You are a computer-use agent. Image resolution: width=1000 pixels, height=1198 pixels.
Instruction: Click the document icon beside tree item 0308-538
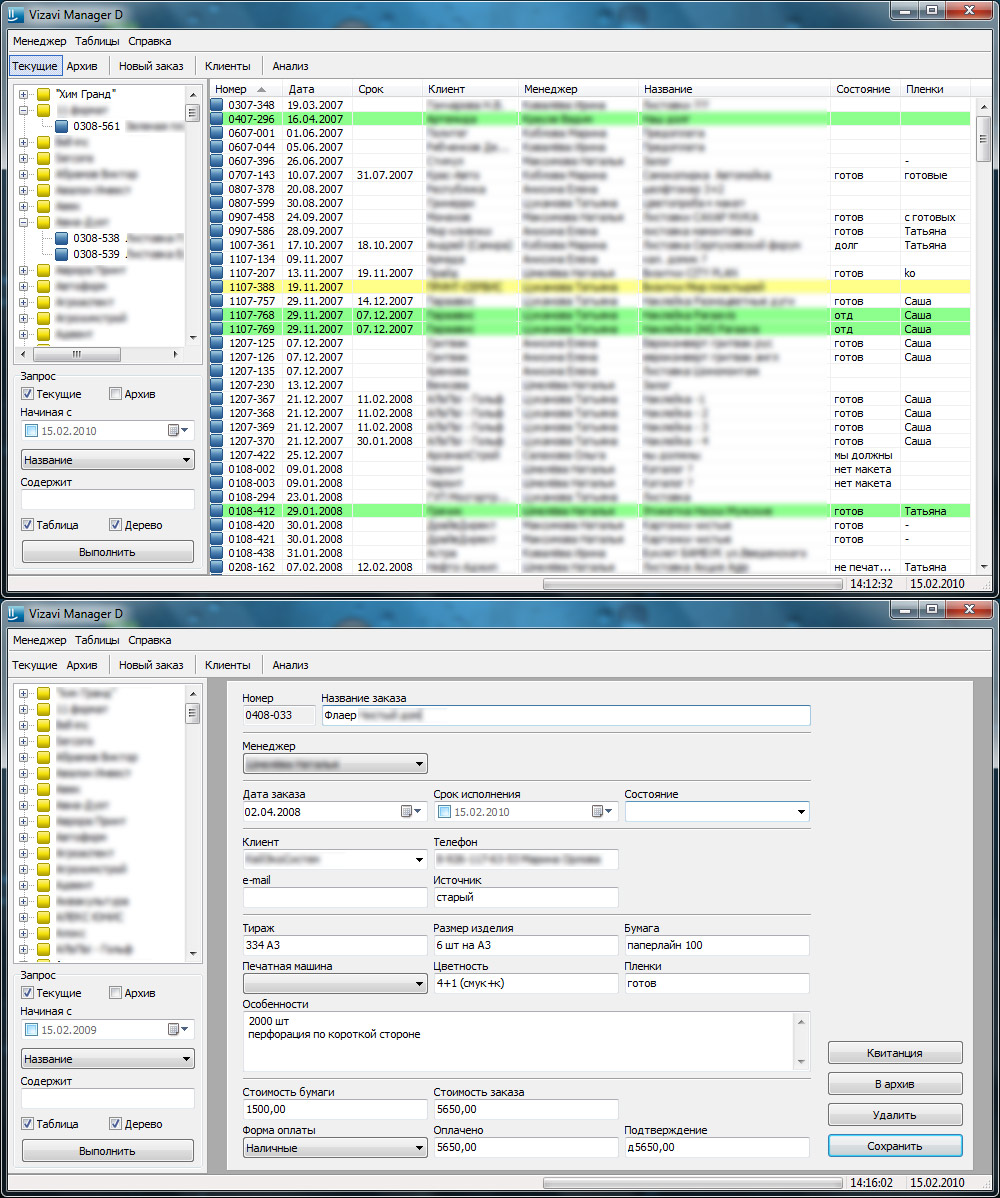tap(62, 239)
